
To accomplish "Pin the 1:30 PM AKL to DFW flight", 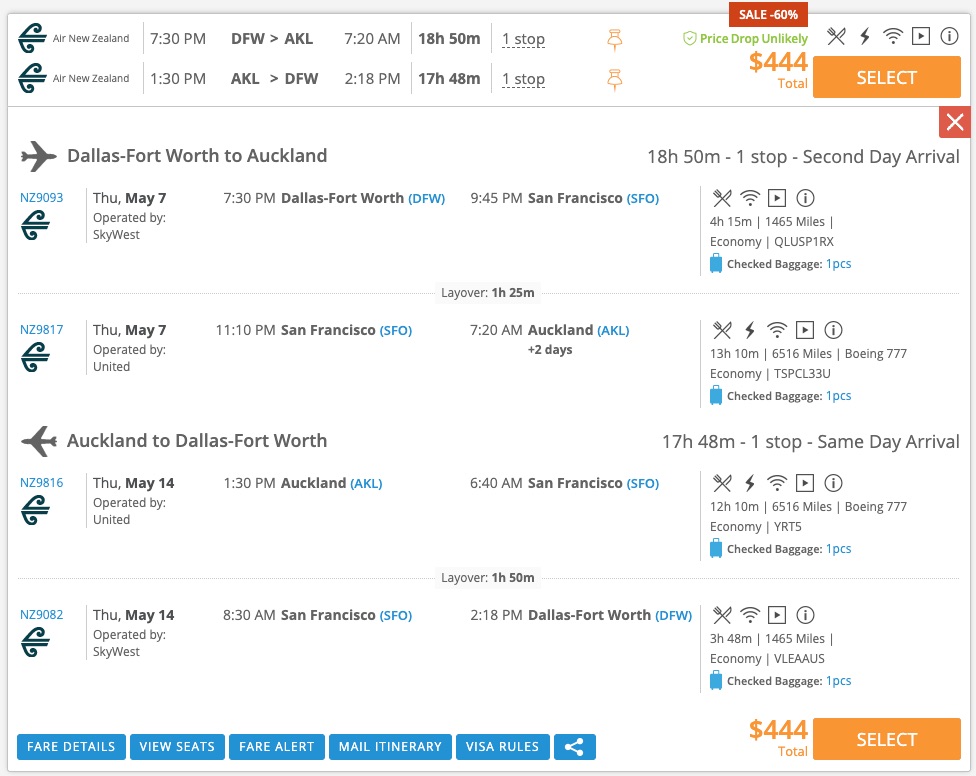I will tap(615, 79).
